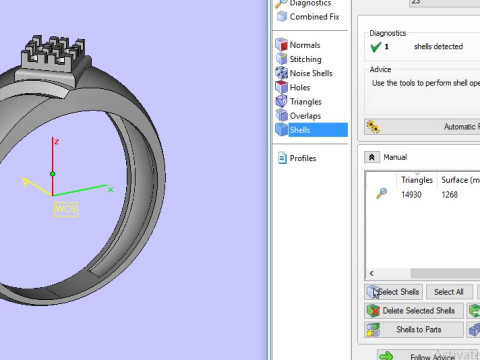The width and height of the screenshot is (480, 360).
Task: Click the Shells cube icon
Action: click(x=282, y=130)
